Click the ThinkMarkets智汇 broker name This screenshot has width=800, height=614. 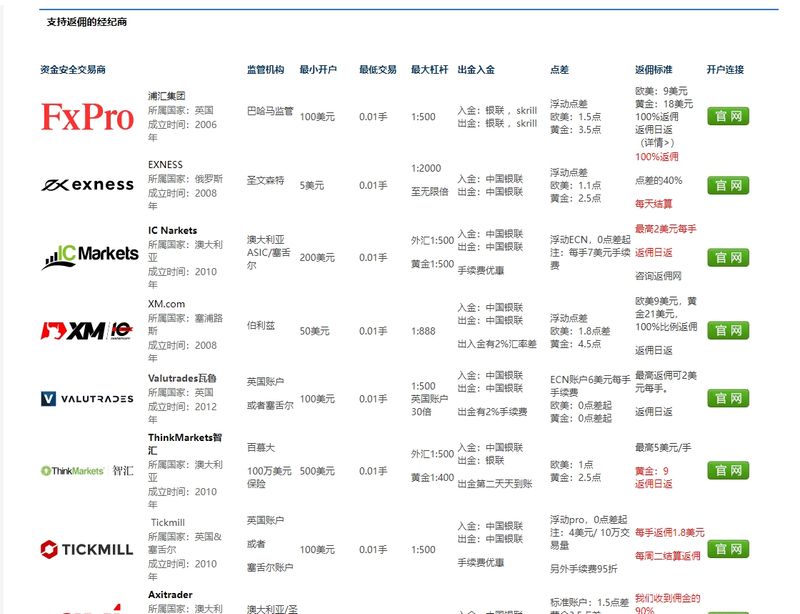click(x=185, y=444)
